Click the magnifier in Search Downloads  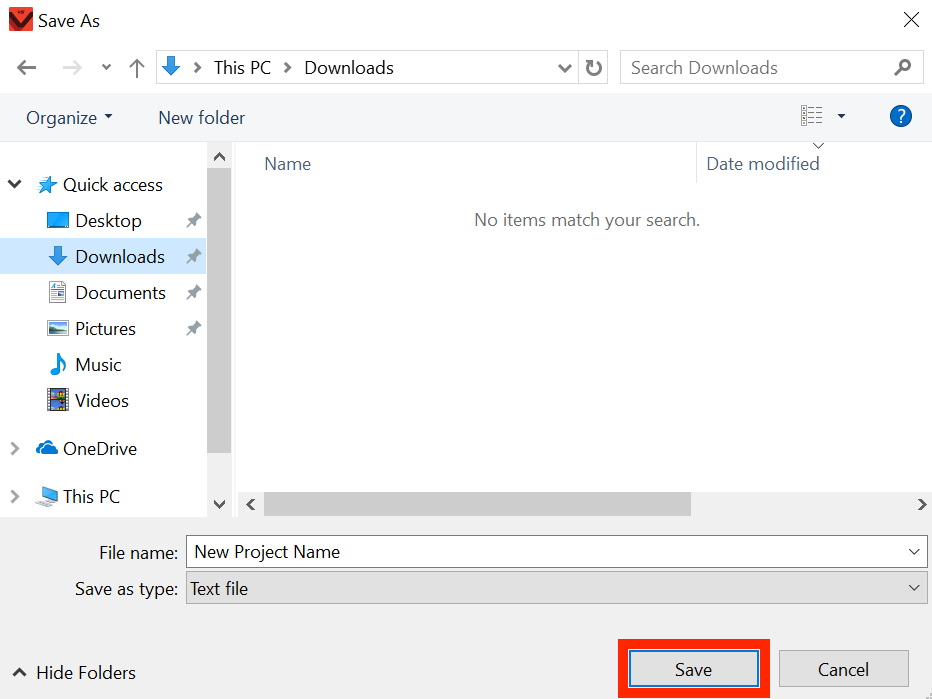pyautogui.click(x=901, y=67)
